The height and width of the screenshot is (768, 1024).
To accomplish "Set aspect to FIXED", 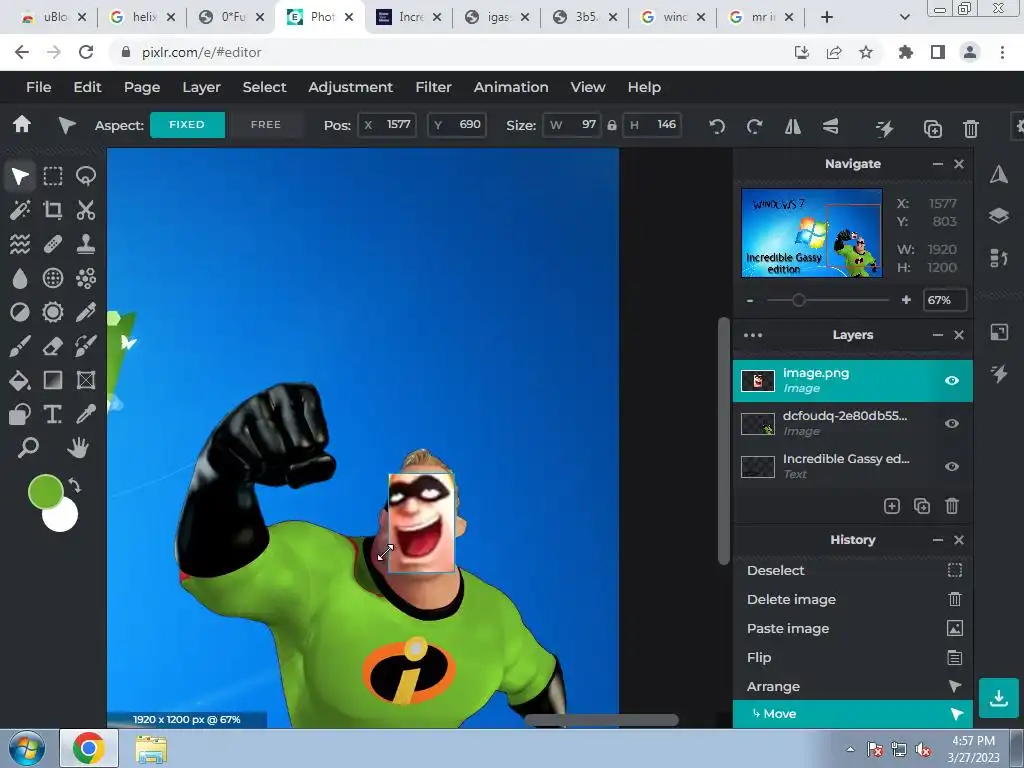I will [187, 125].
